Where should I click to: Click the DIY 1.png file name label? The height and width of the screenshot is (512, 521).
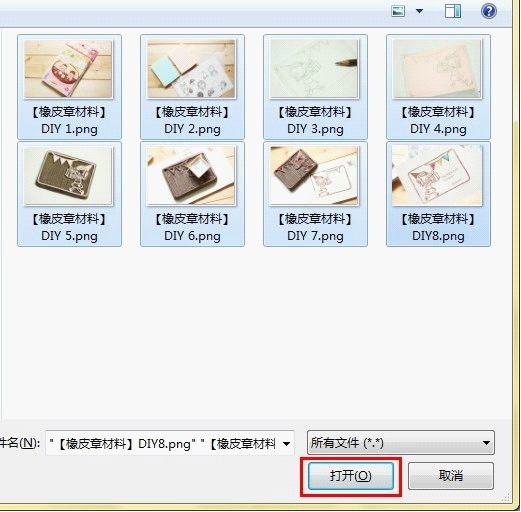tap(69, 120)
